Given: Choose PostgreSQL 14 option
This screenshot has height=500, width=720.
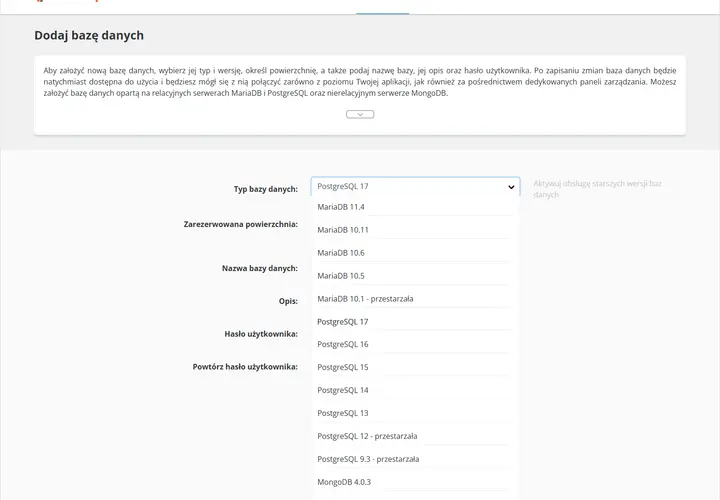Looking at the screenshot, I should 415,390.
